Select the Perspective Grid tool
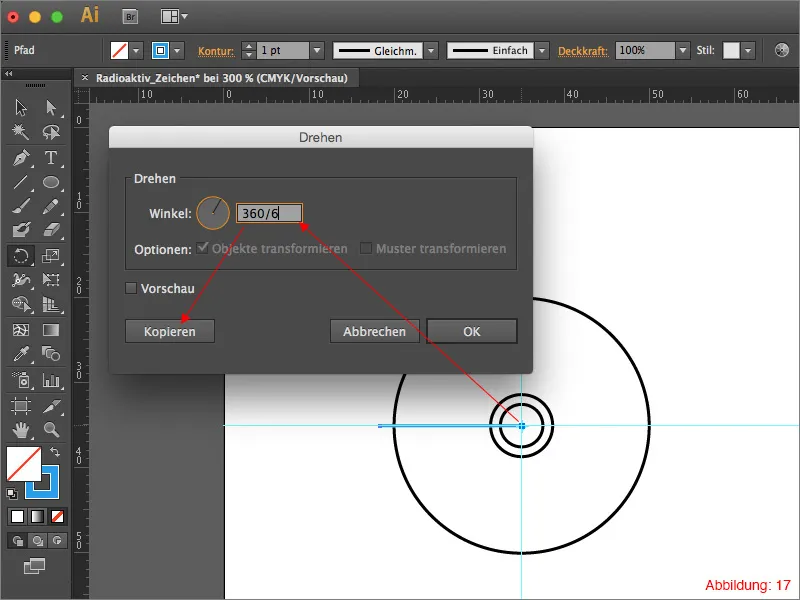 pyautogui.click(x=51, y=304)
